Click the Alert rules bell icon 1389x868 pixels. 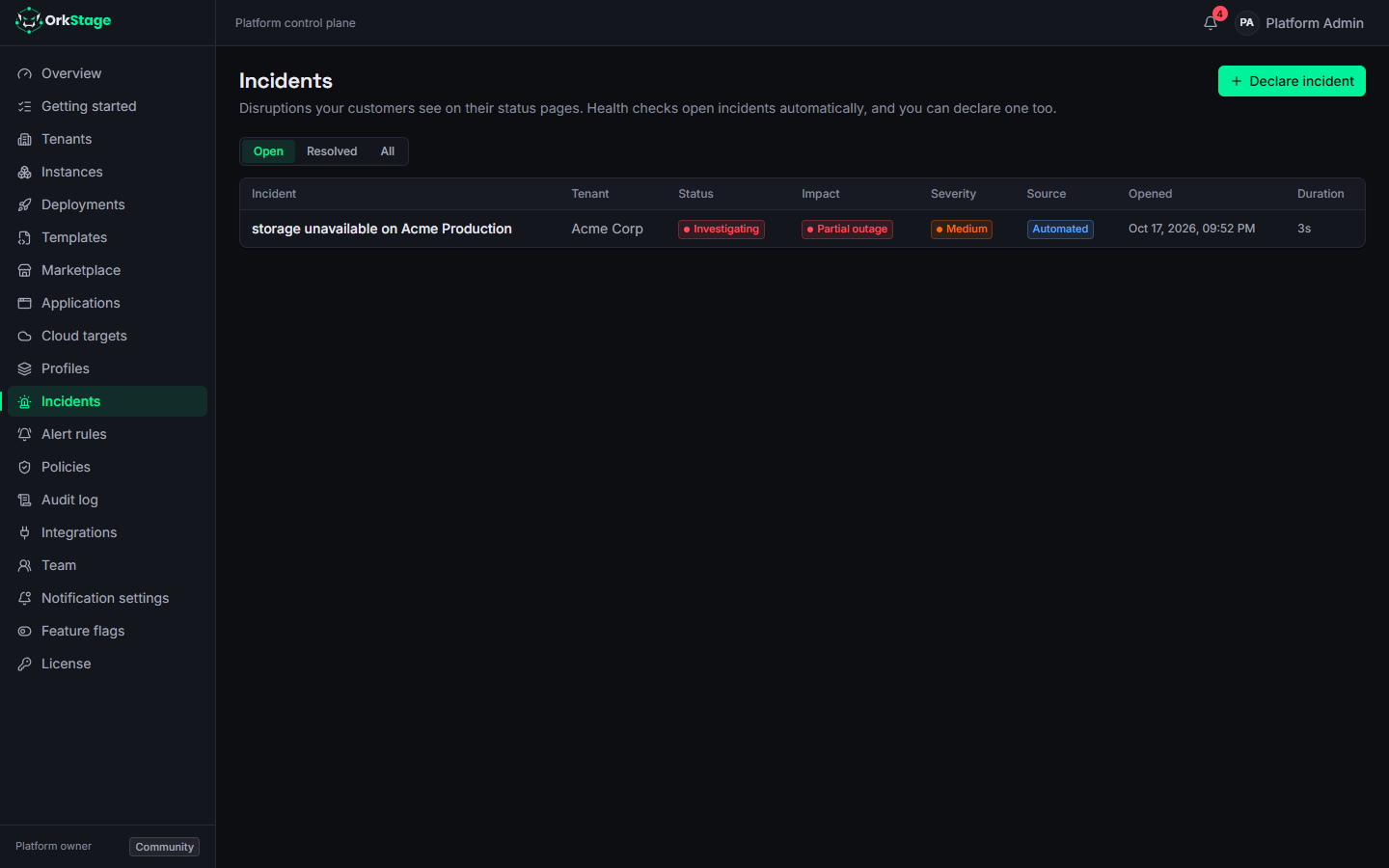tap(25, 434)
